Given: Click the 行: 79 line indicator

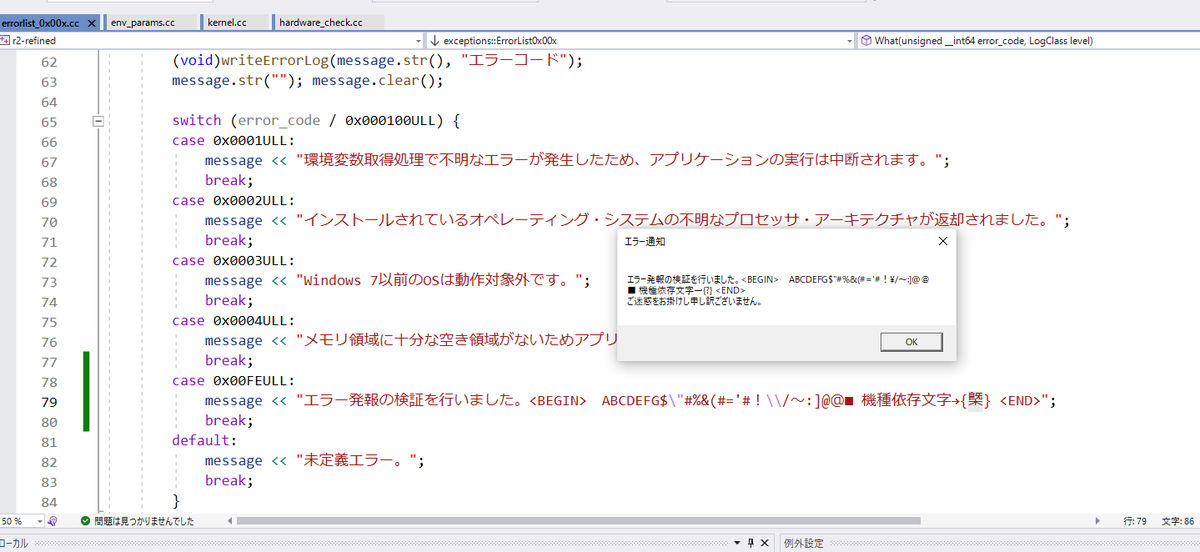Looking at the screenshot, I should [1134, 521].
